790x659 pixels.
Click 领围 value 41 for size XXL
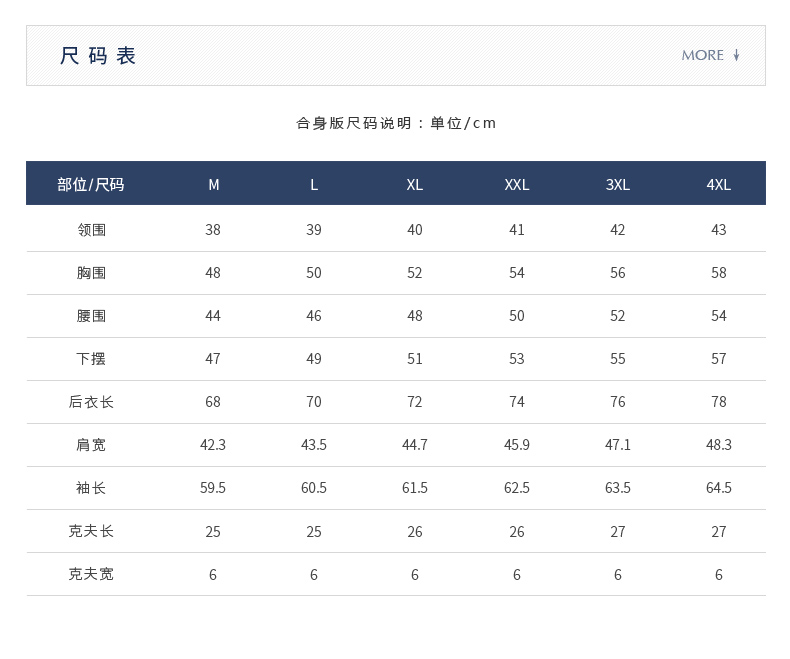(517, 230)
